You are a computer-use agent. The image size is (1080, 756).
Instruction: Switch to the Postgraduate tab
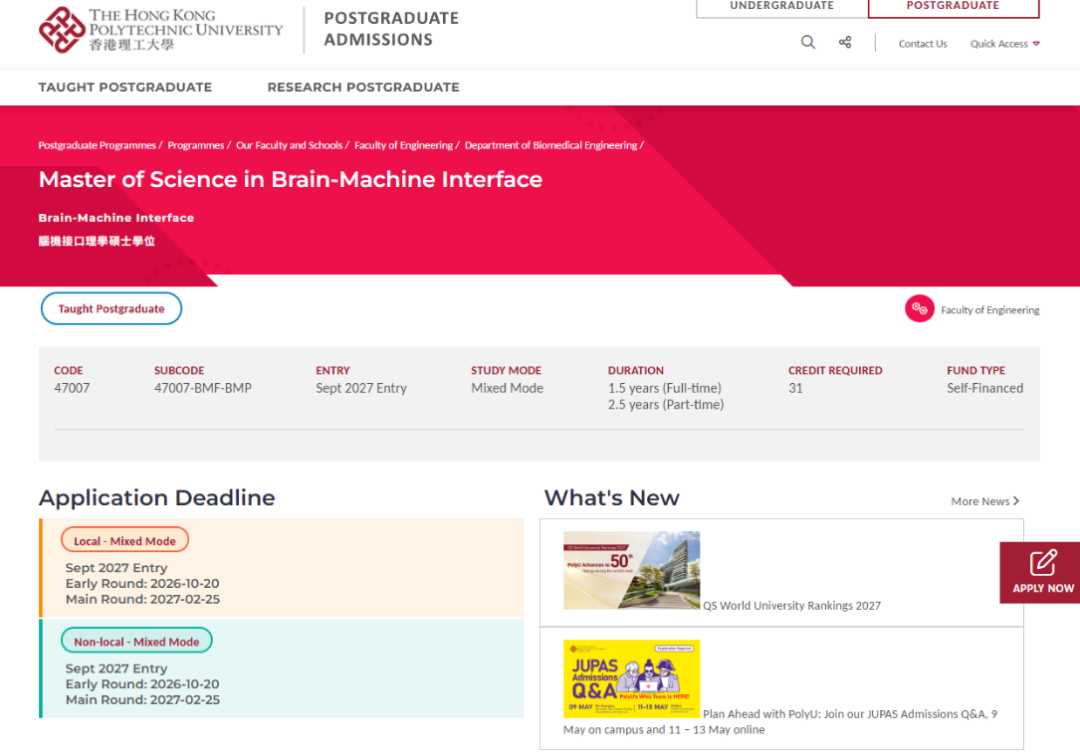953,7
